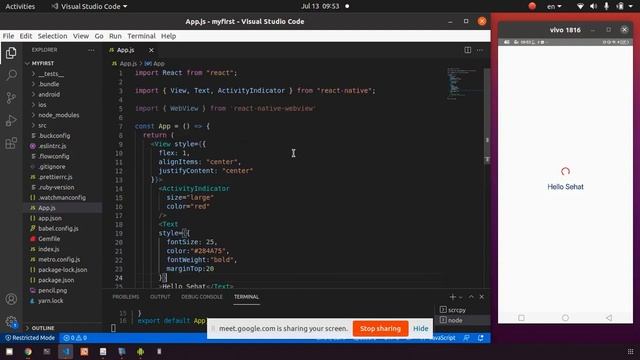The width and height of the screenshot is (640, 360).
Task: Collapse the MYFIRST folder section
Action: (x=43, y=63)
